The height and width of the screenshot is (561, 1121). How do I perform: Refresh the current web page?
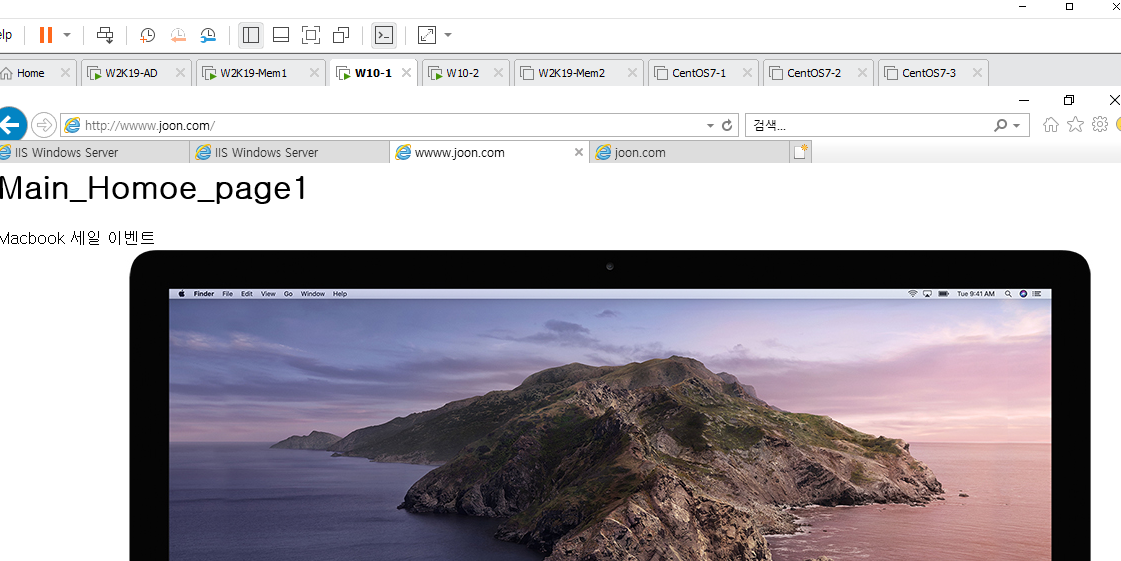pos(727,126)
